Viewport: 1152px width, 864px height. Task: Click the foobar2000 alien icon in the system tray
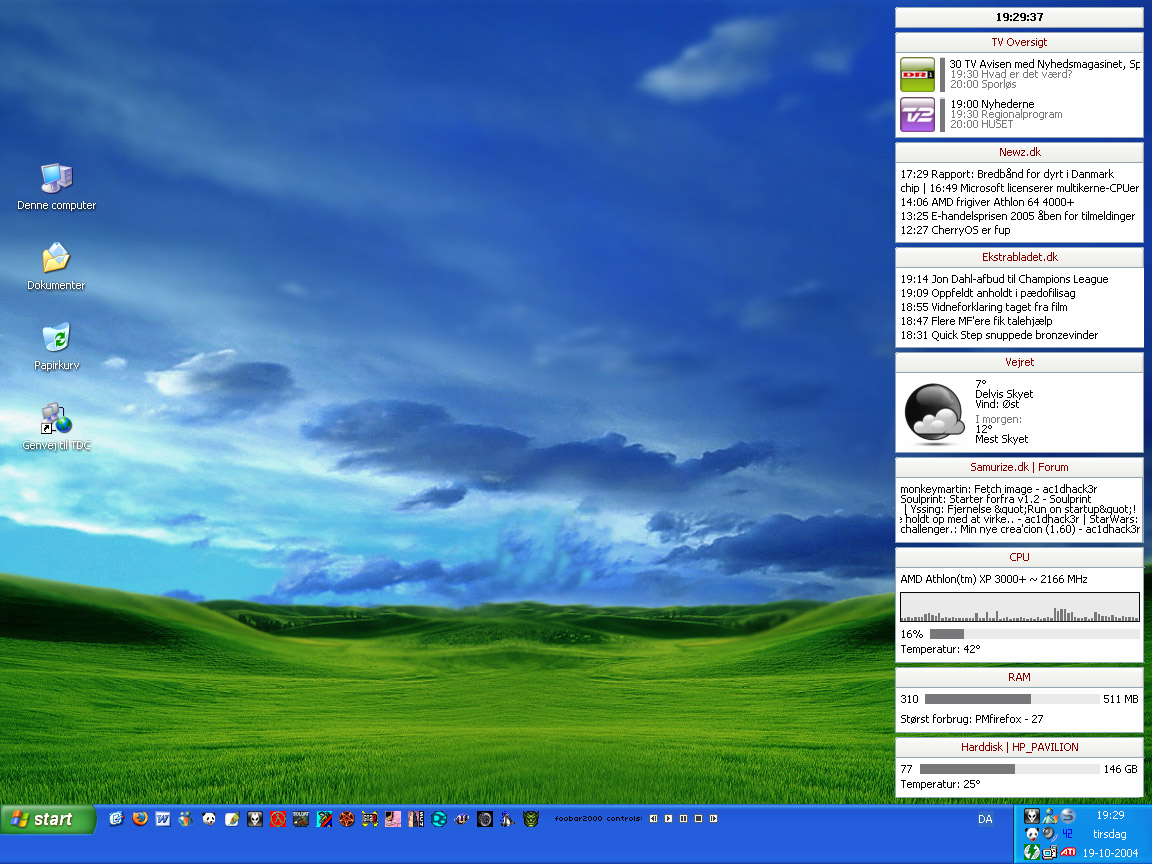pos(1032,816)
